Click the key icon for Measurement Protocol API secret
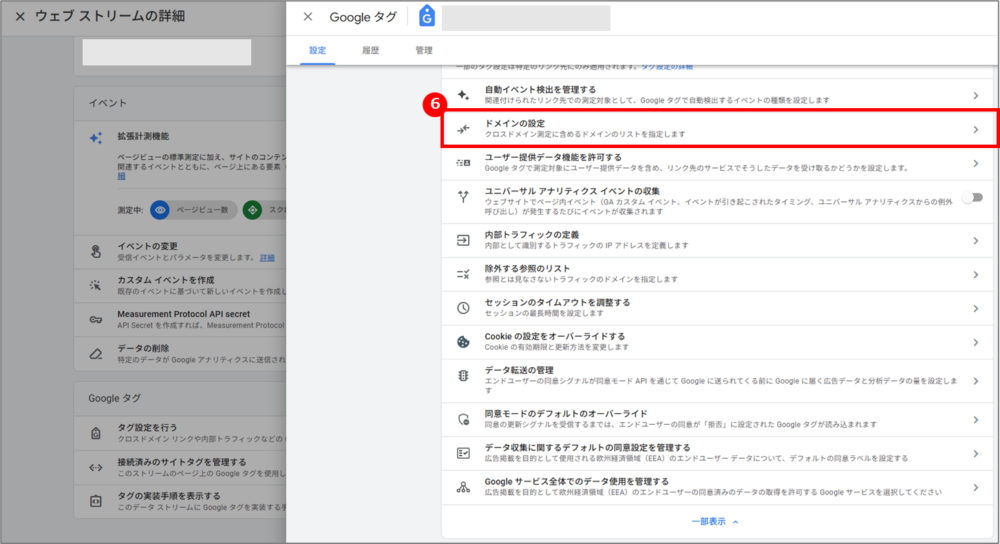Image resolution: width=1000 pixels, height=544 pixels. pyautogui.click(x=96, y=320)
